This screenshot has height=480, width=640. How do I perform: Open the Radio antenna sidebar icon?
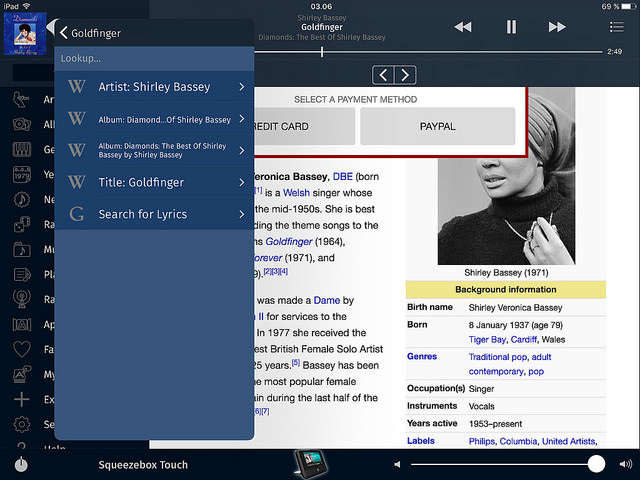[21, 299]
